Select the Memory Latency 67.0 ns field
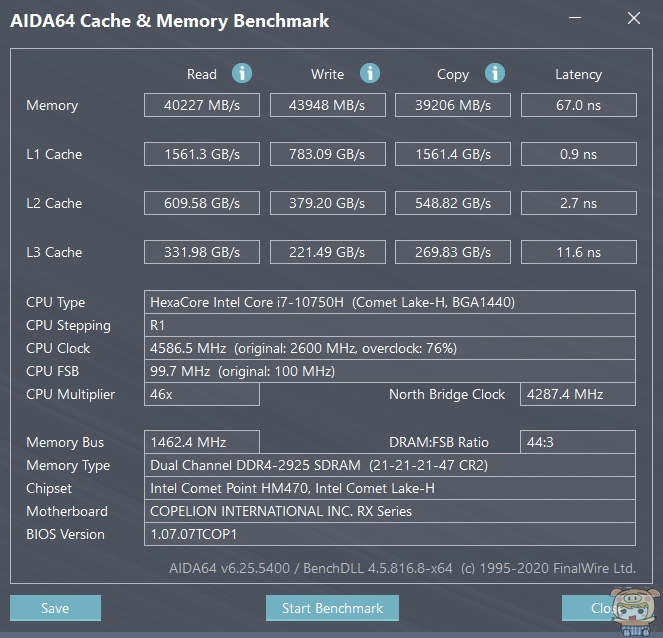Screen dimensions: 663x638 point(578,105)
